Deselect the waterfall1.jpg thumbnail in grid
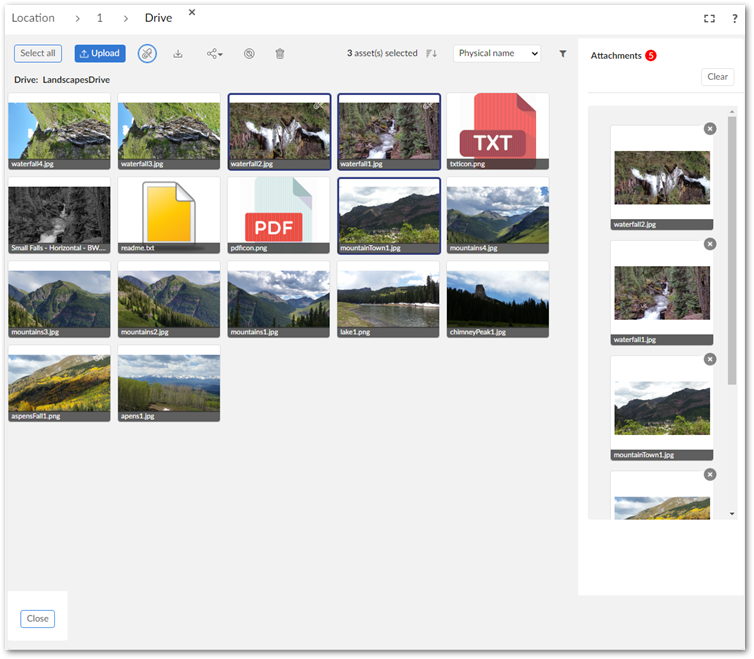Viewport: 754px width, 659px height. coord(388,130)
